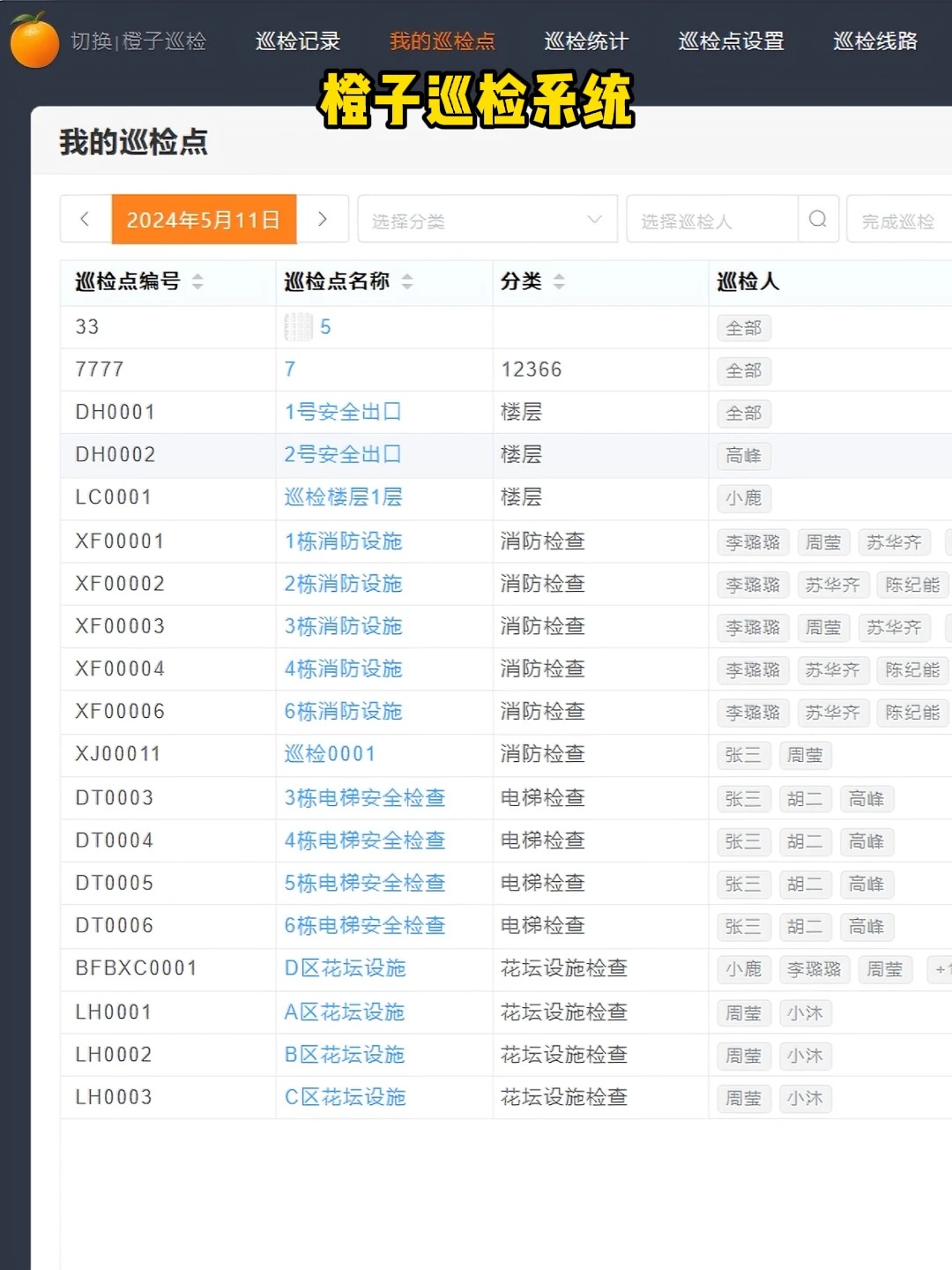Open the 完成巡检 filter dropdown
Image resolution: width=952 pixels, height=1270 pixels.
(897, 220)
